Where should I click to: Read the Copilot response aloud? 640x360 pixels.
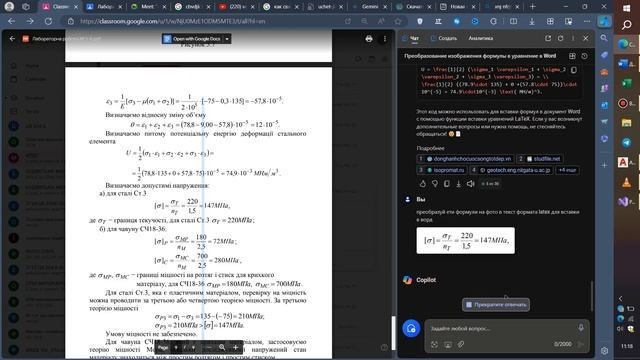471,184
